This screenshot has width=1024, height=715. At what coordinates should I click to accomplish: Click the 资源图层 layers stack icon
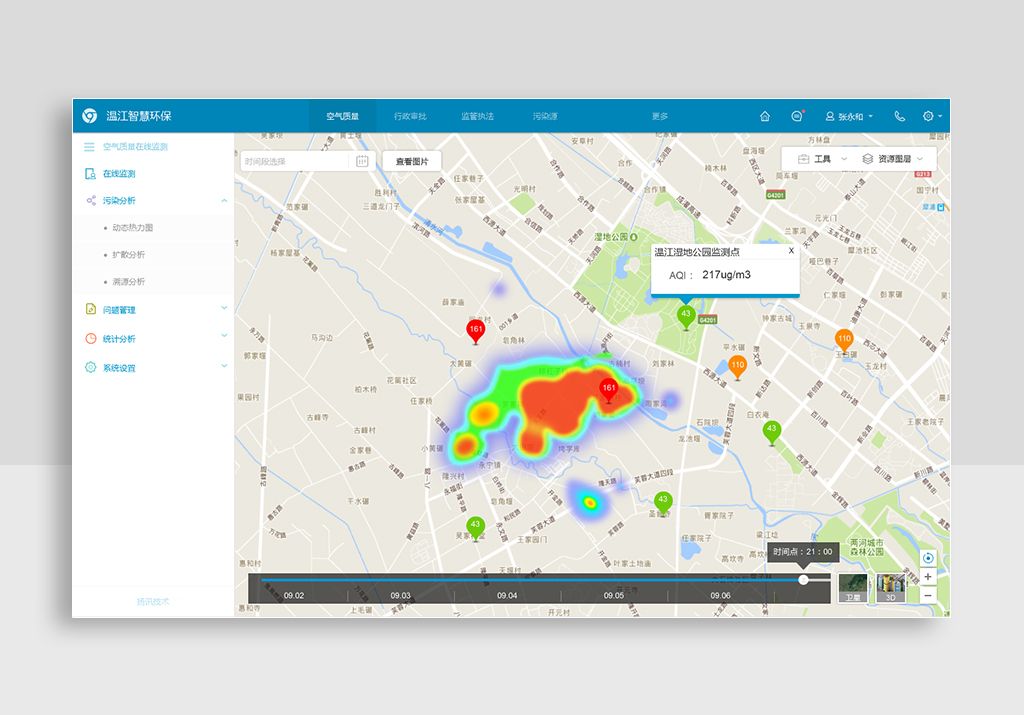(867, 159)
